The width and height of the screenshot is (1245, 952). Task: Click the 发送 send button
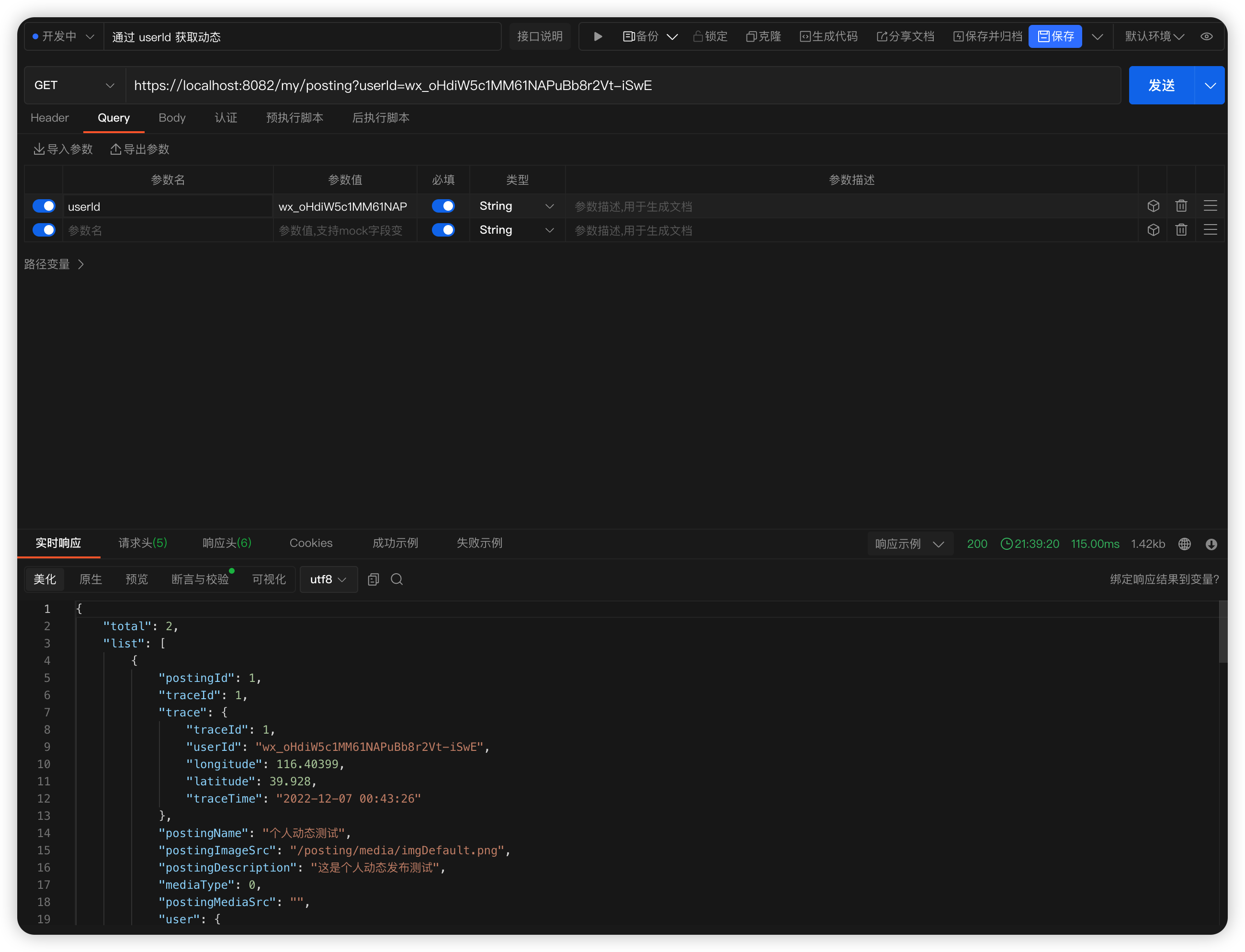pyautogui.click(x=1161, y=86)
